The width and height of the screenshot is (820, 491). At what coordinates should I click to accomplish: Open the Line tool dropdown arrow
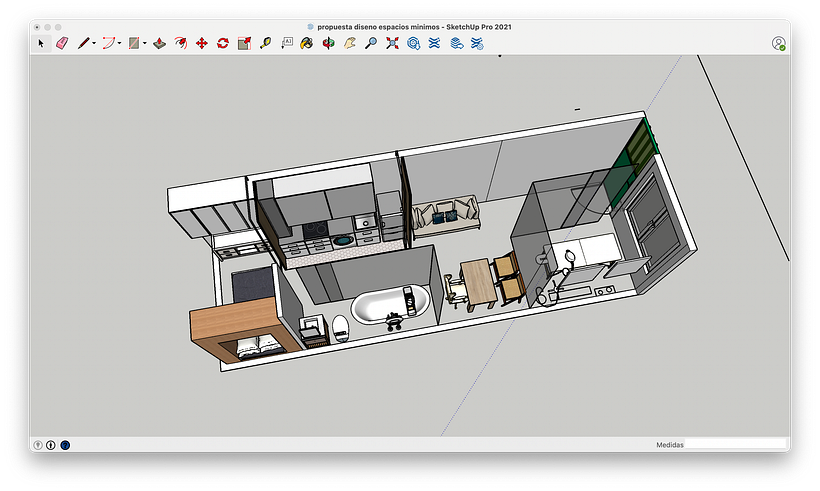94,43
